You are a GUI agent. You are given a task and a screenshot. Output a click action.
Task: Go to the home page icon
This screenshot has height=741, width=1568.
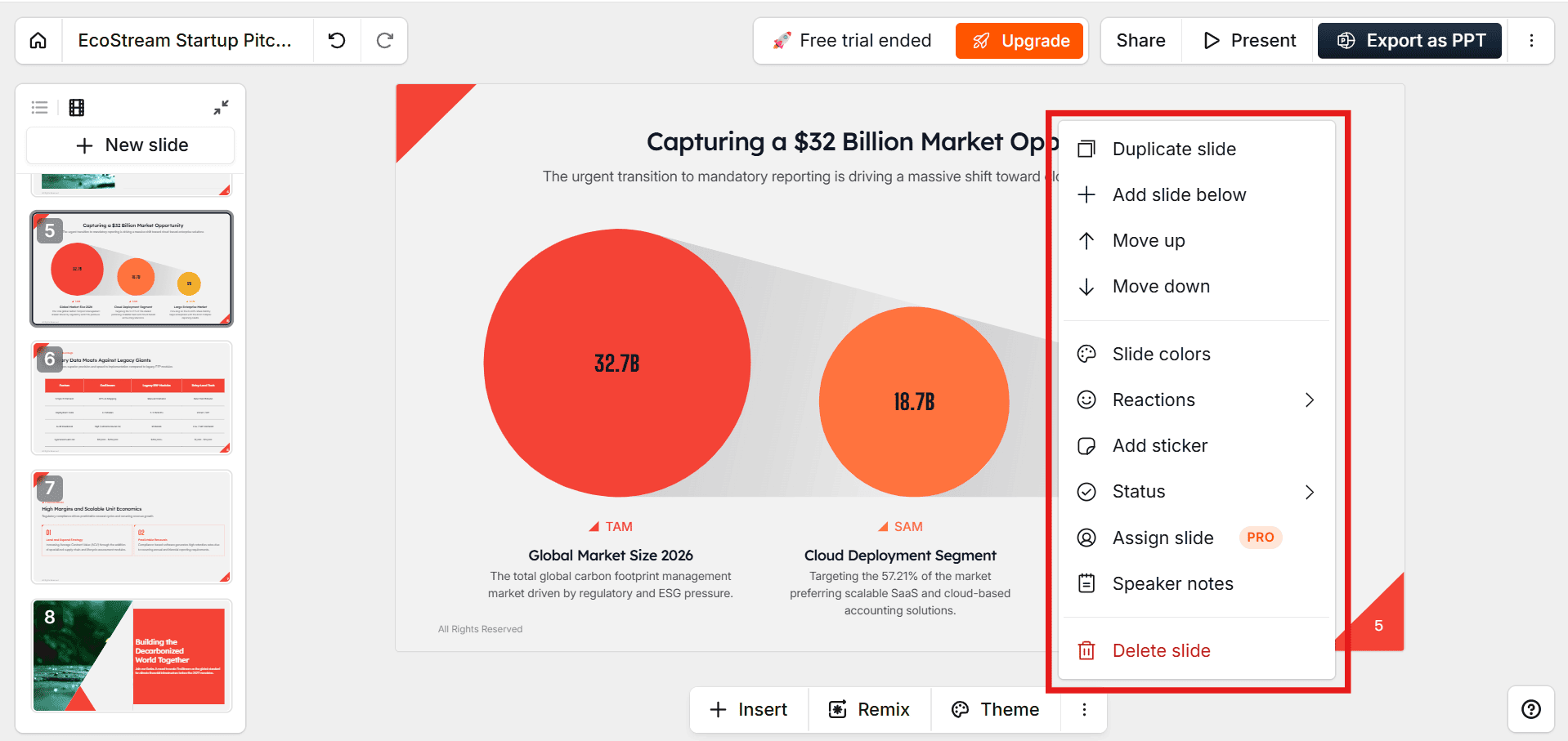point(38,41)
